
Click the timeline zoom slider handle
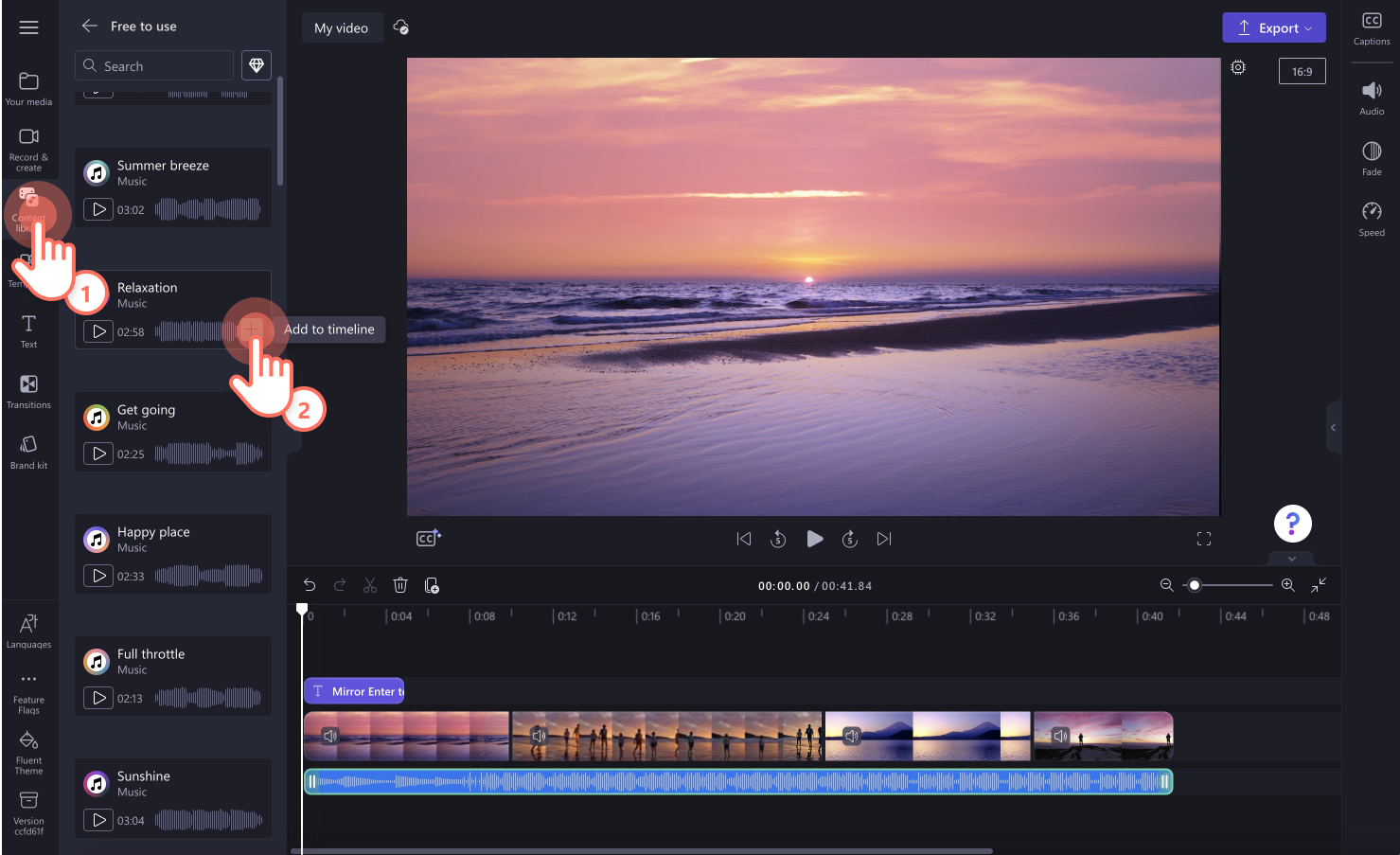pyautogui.click(x=1195, y=585)
